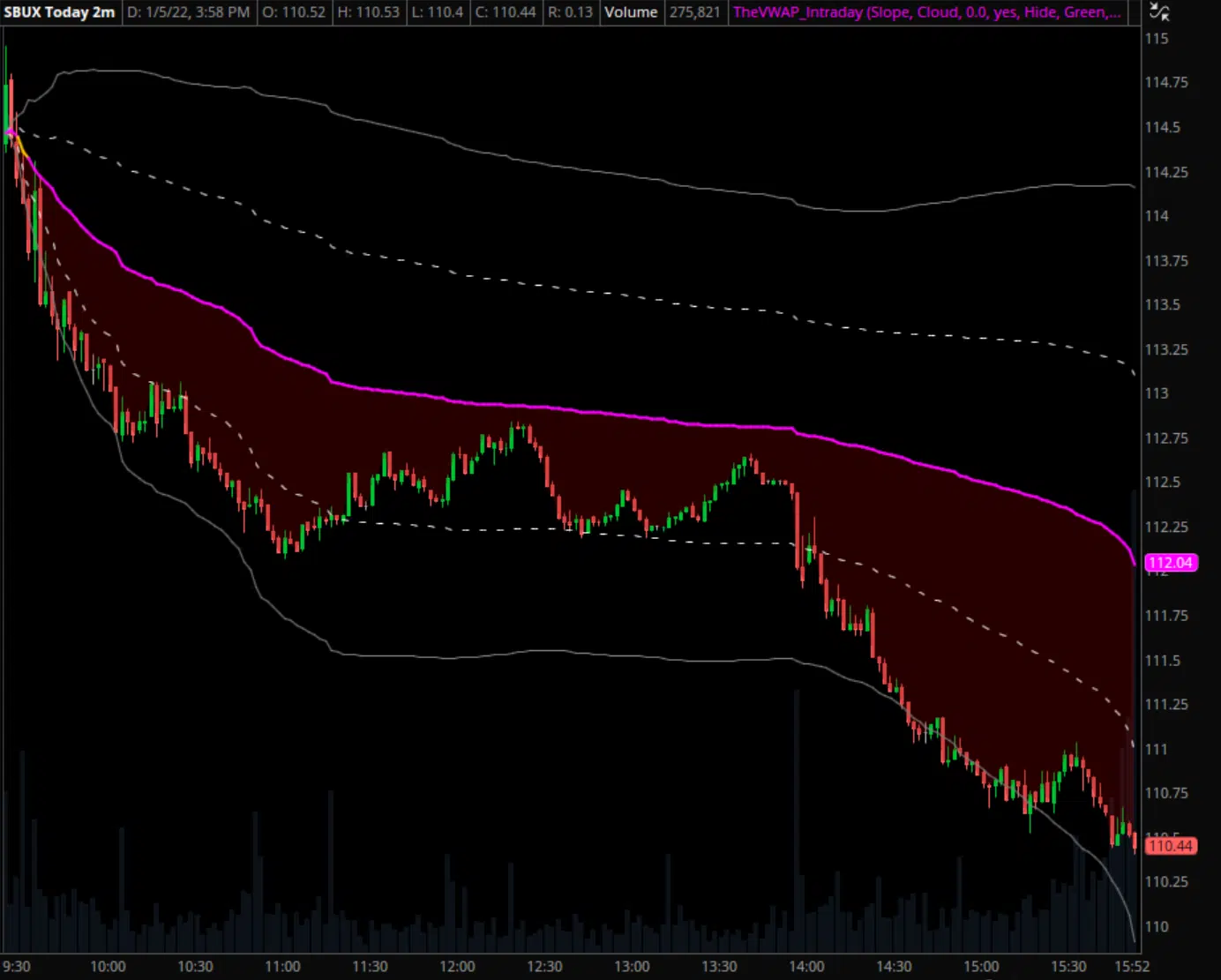Viewport: 1221px width, 980px height.
Task: Click the 110.25 price axis label
Action: click(1166, 882)
